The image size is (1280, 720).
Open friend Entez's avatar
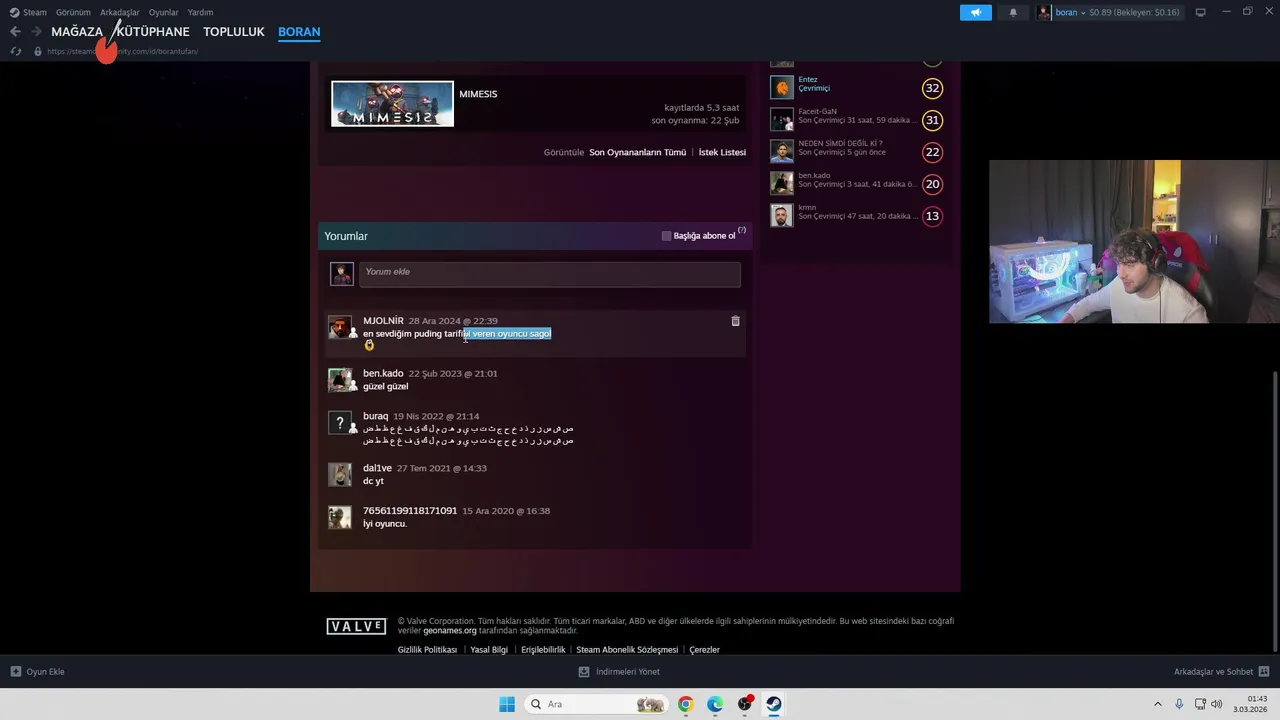[x=781, y=88]
